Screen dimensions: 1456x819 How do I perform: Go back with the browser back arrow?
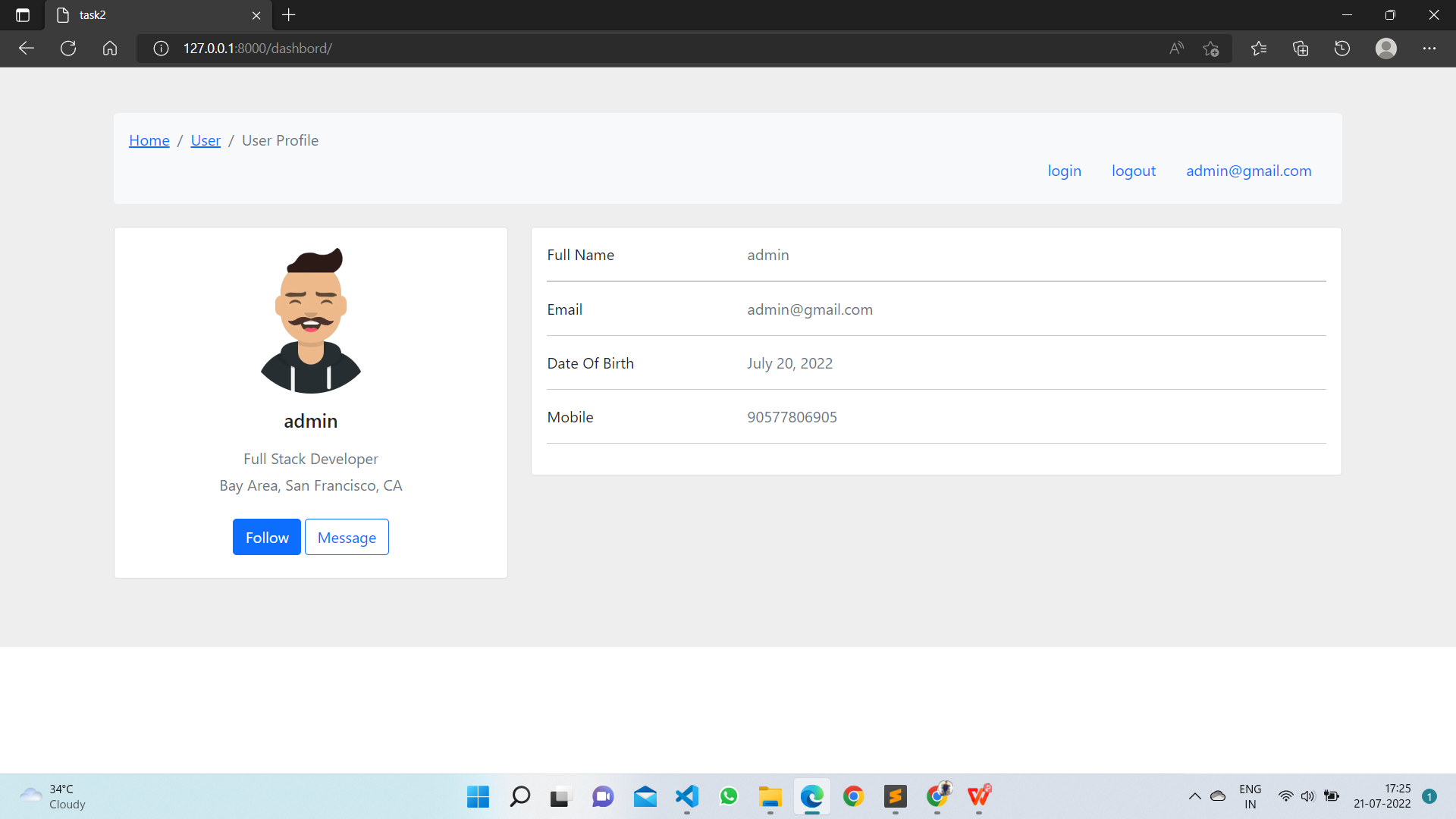(x=27, y=49)
